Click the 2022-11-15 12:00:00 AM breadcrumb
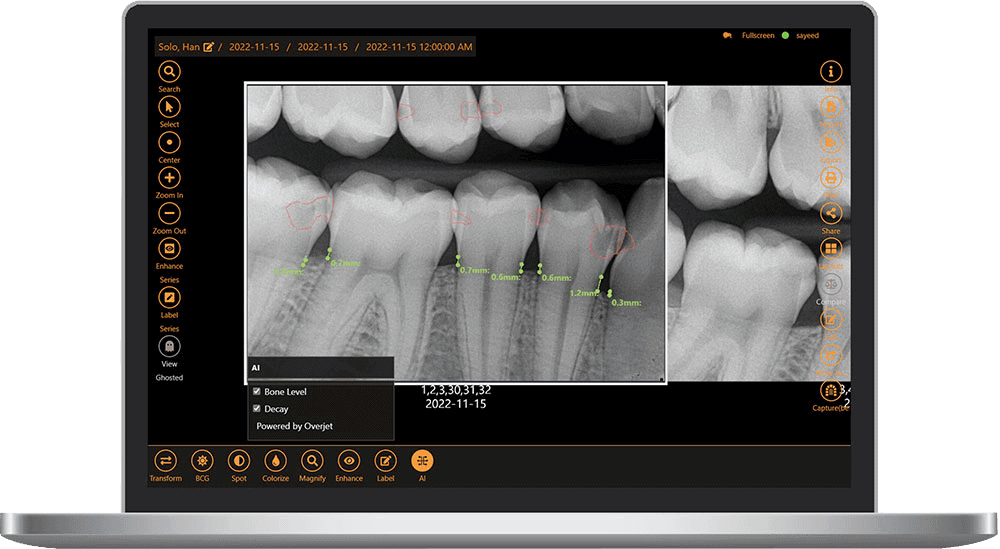The width and height of the screenshot is (1000, 549). 419,47
